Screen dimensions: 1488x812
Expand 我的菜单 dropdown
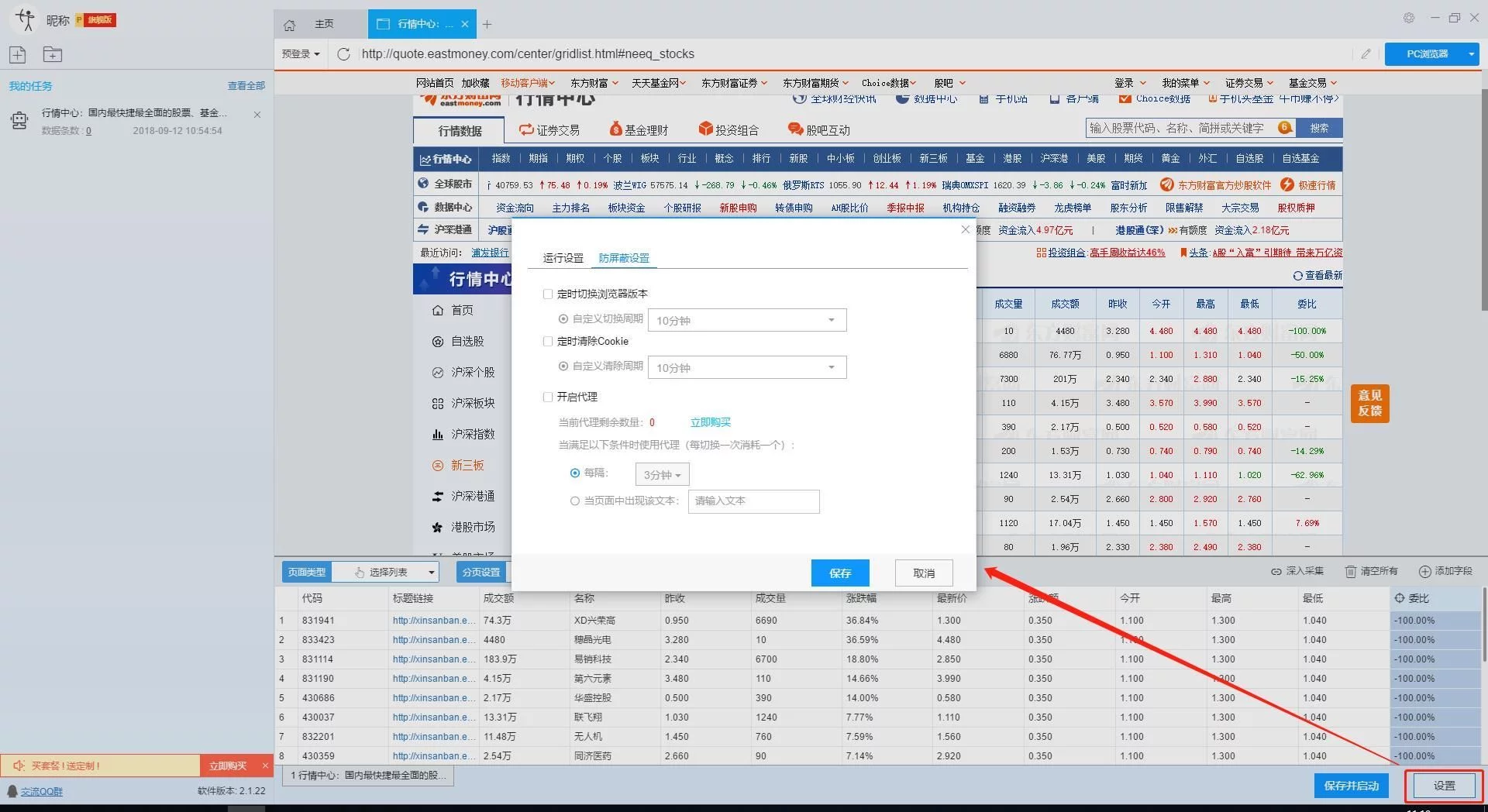(x=1186, y=83)
